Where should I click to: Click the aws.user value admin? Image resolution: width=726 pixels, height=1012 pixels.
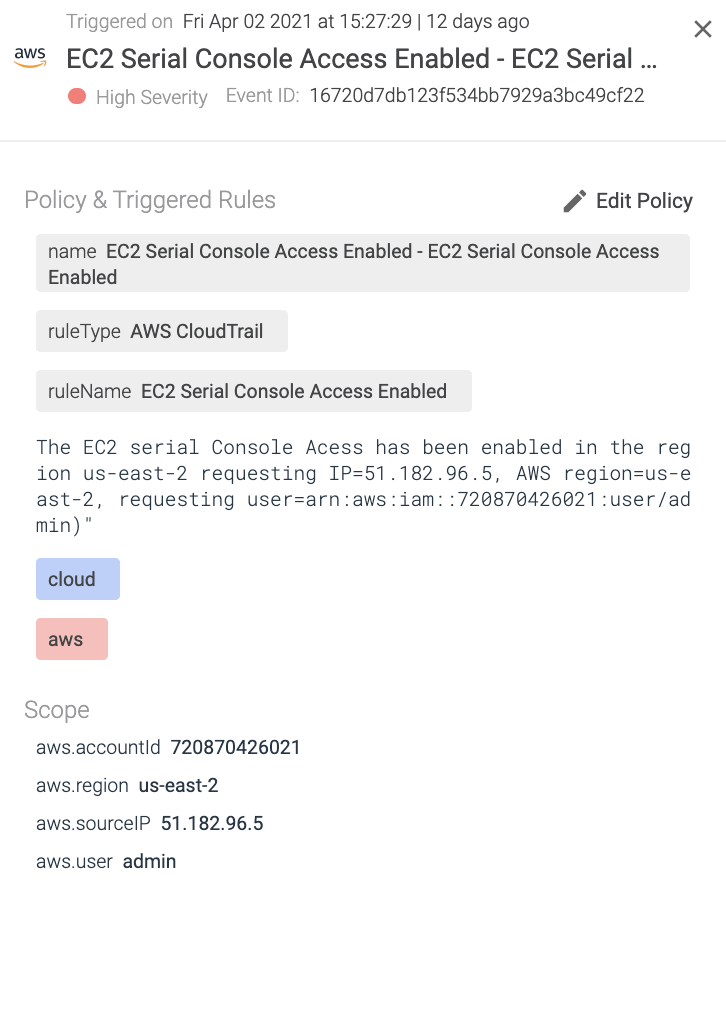(148, 861)
